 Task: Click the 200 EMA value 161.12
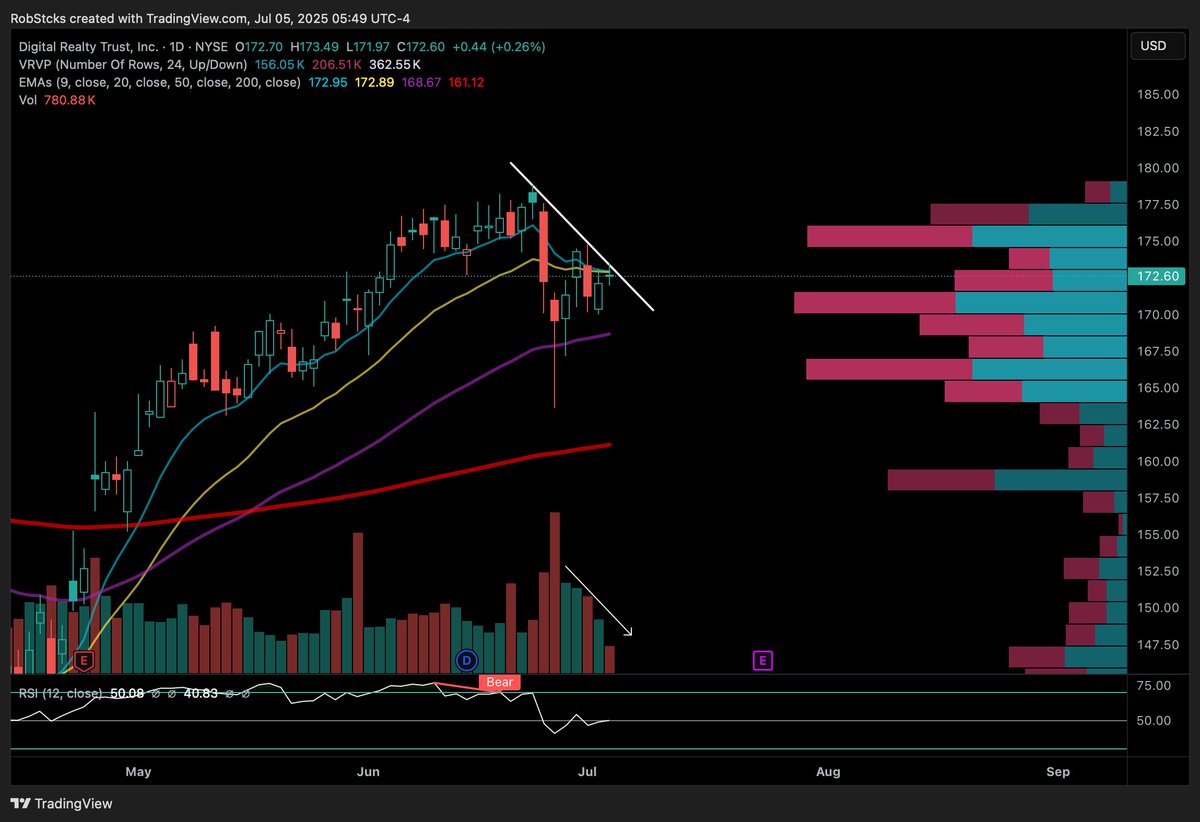pyautogui.click(x=464, y=82)
